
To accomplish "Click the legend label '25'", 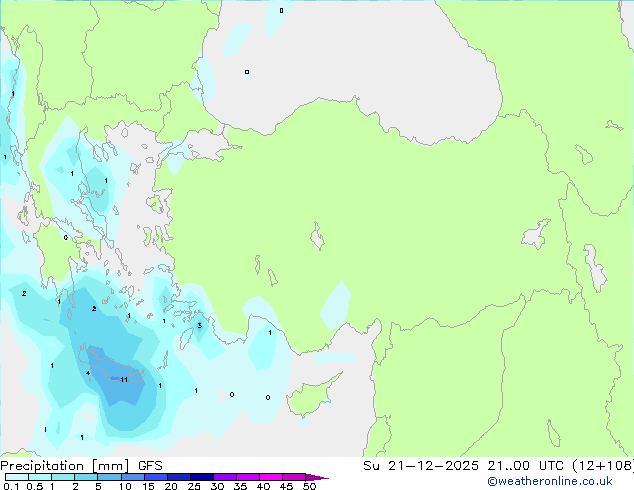I will pos(194,486).
